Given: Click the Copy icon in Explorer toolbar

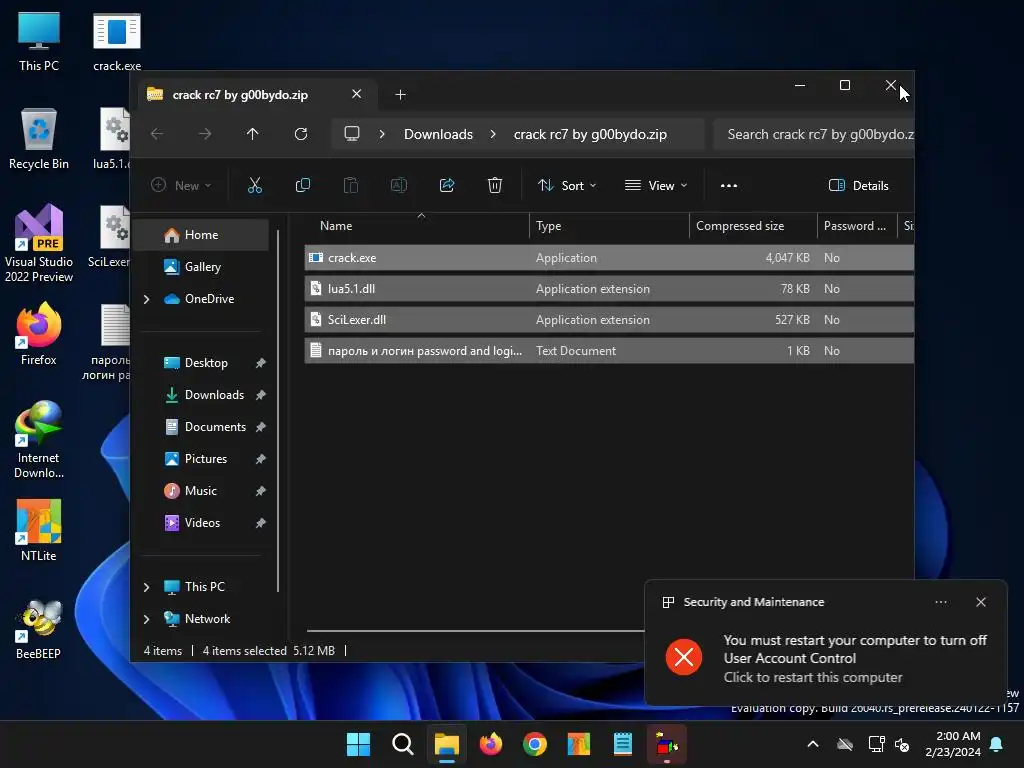Looking at the screenshot, I should [302, 185].
